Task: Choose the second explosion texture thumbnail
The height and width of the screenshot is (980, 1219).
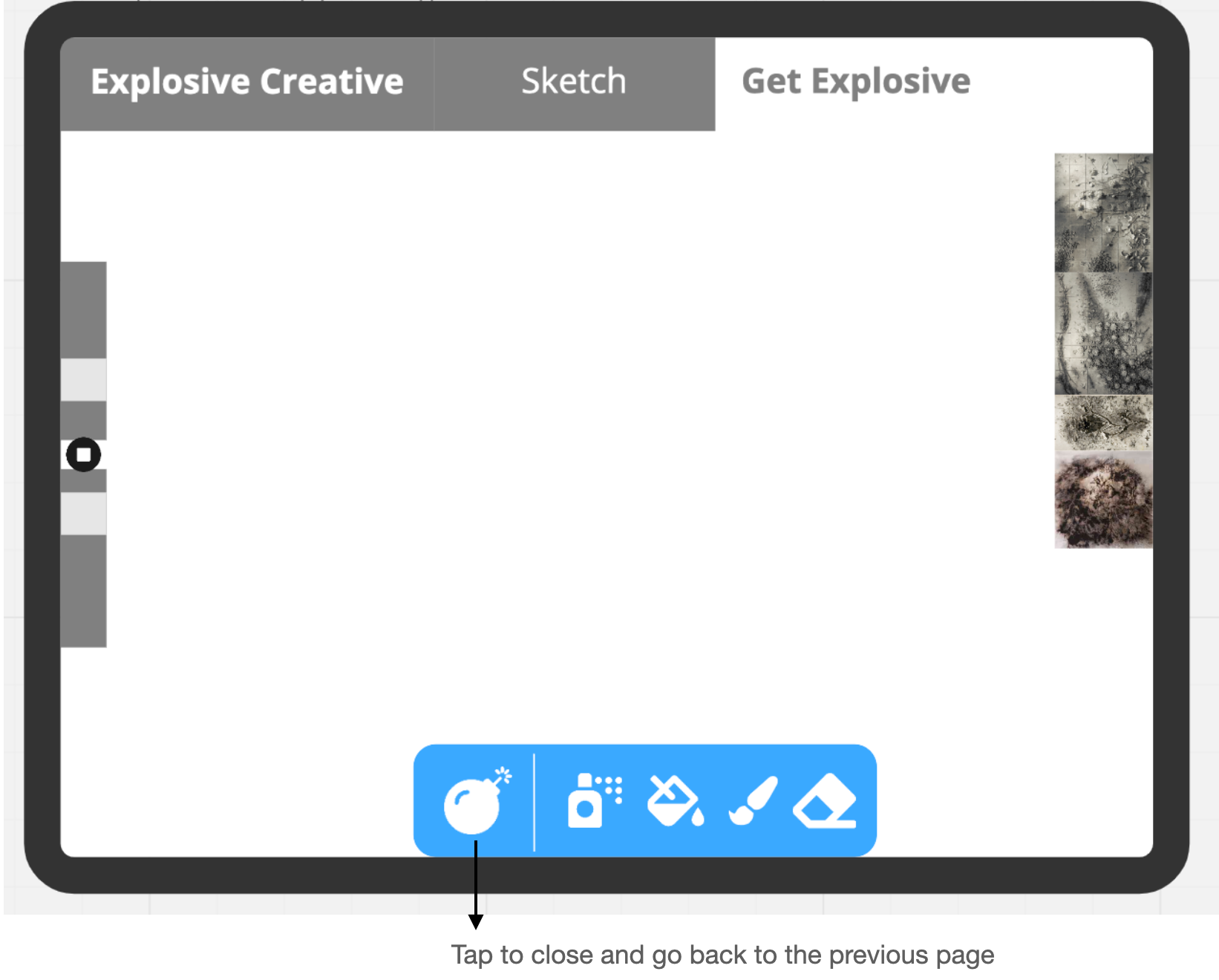Action: coord(1103,333)
